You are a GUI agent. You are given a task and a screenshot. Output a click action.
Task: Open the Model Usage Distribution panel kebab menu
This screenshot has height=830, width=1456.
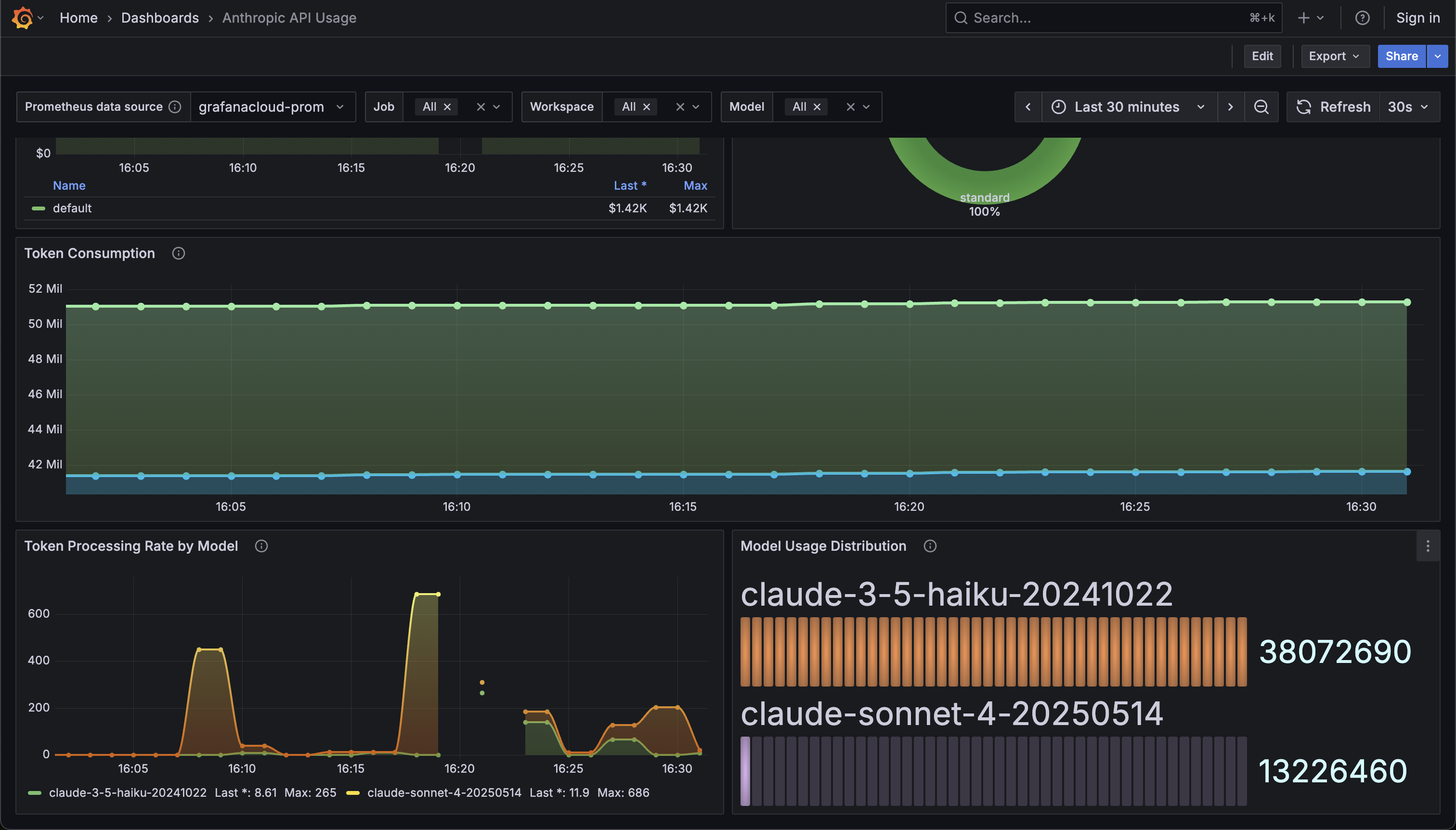pos(1428,545)
